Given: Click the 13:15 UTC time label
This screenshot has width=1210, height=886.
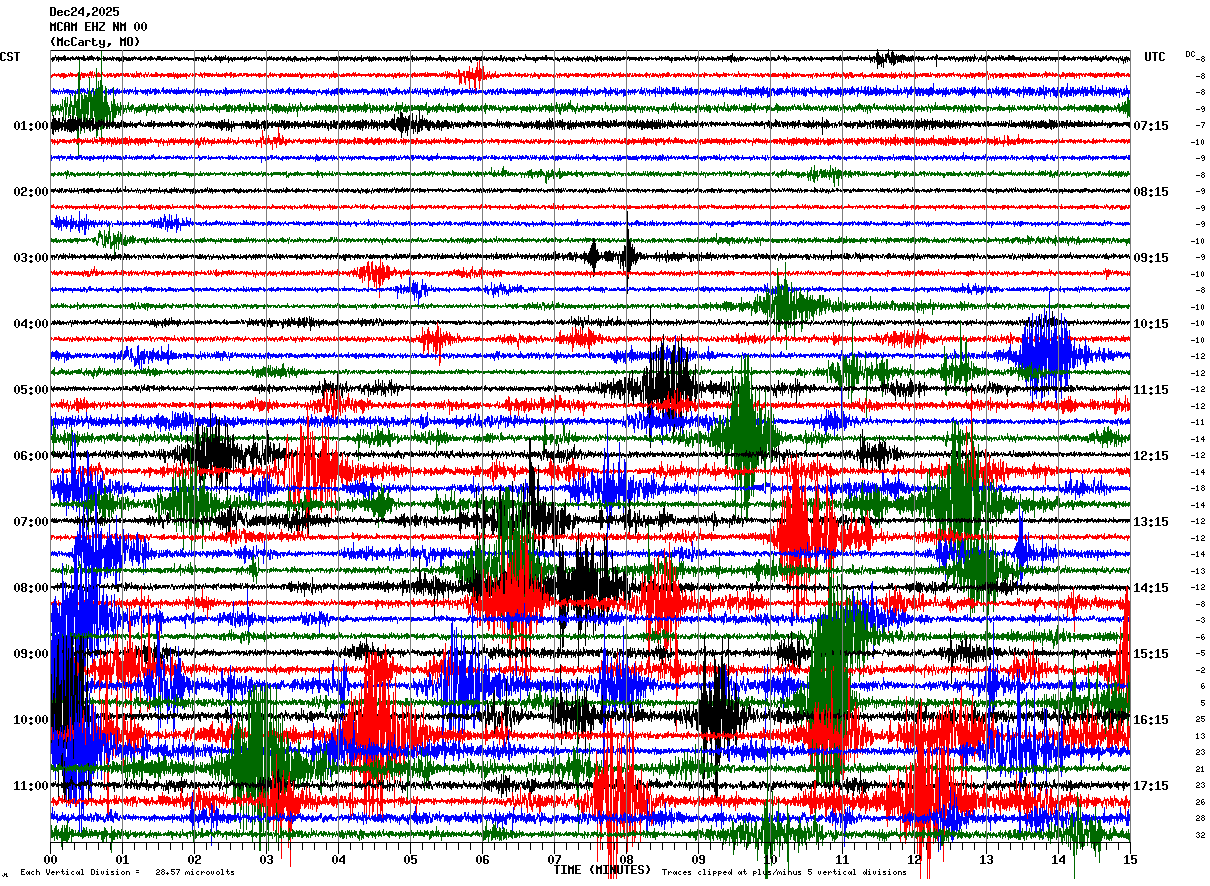Looking at the screenshot, I should tap(1151, 522).
